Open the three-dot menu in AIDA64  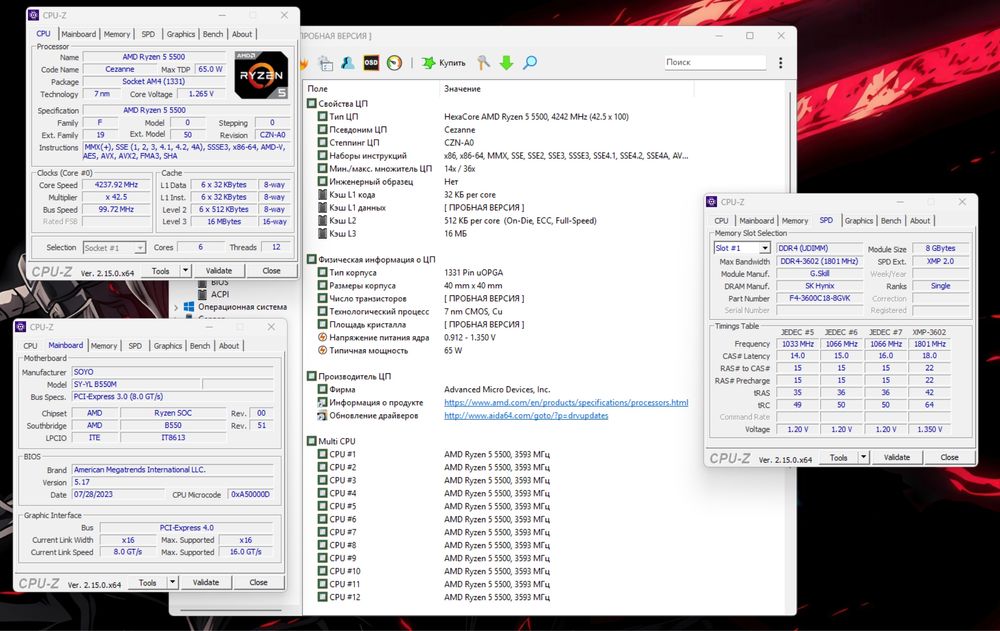780,63
